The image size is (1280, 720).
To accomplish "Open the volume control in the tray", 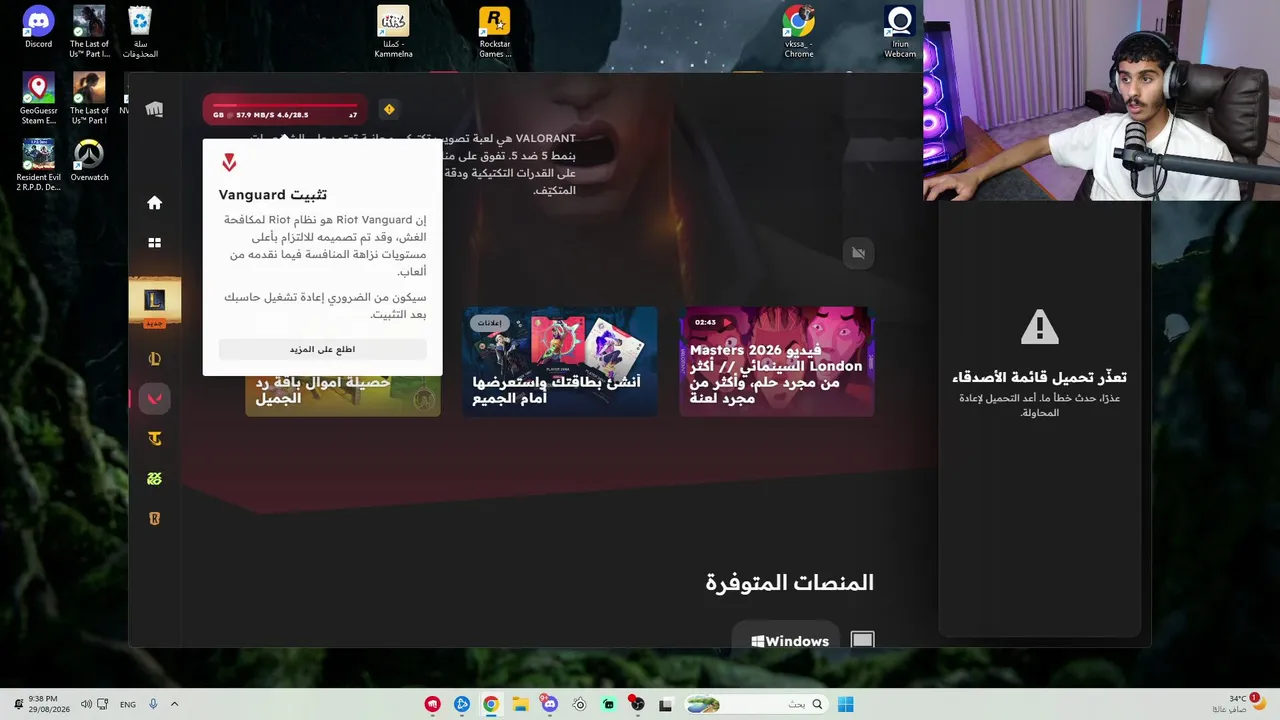I will [86, 705].
